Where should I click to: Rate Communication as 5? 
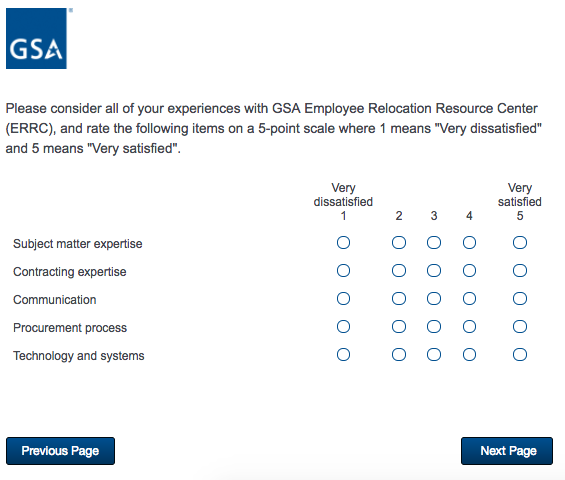[x=520, y=298]
